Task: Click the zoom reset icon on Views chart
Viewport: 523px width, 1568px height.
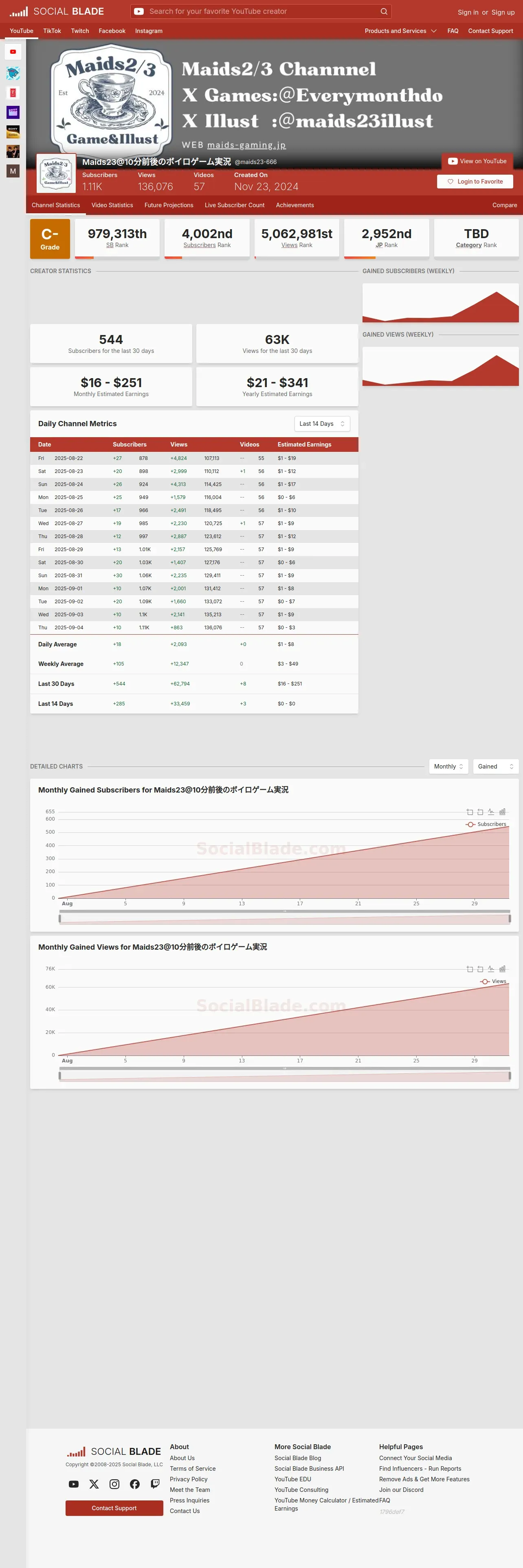Action: coord(480,968)
